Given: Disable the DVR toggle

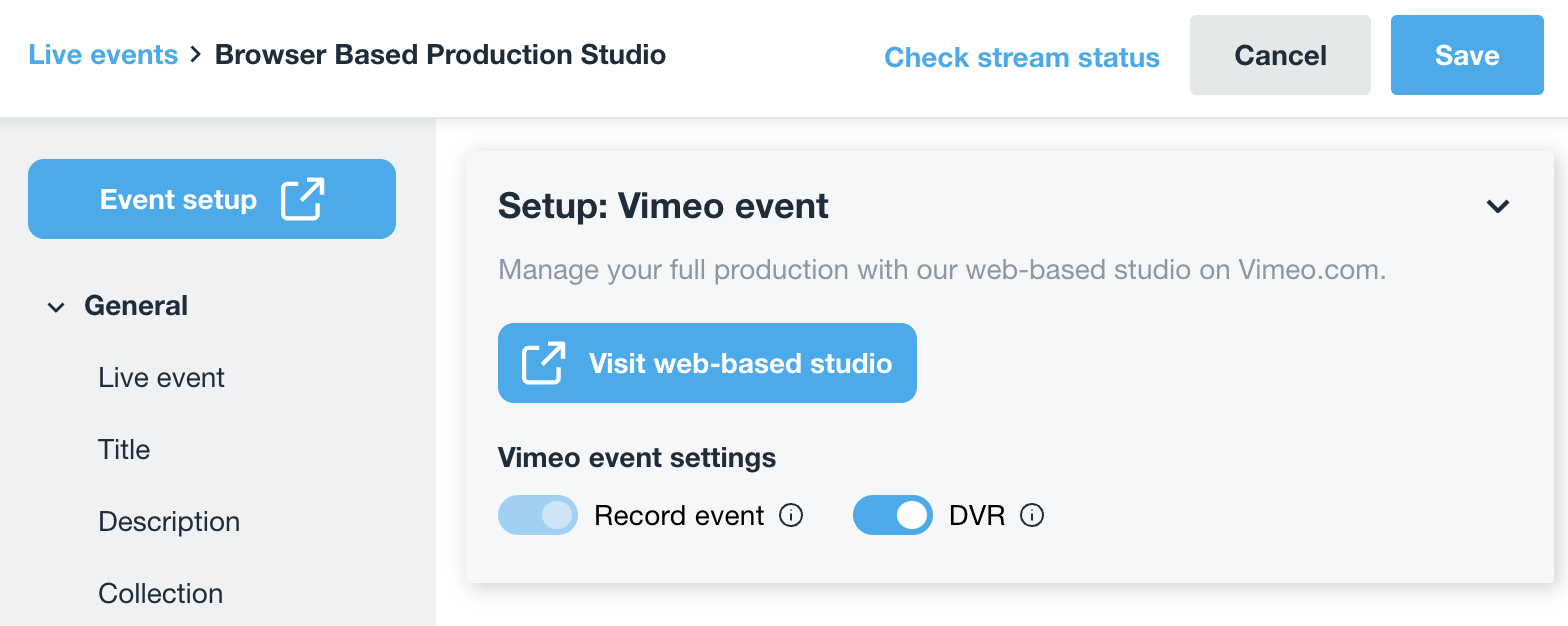Looking at the screenshot, I should 892,515.
